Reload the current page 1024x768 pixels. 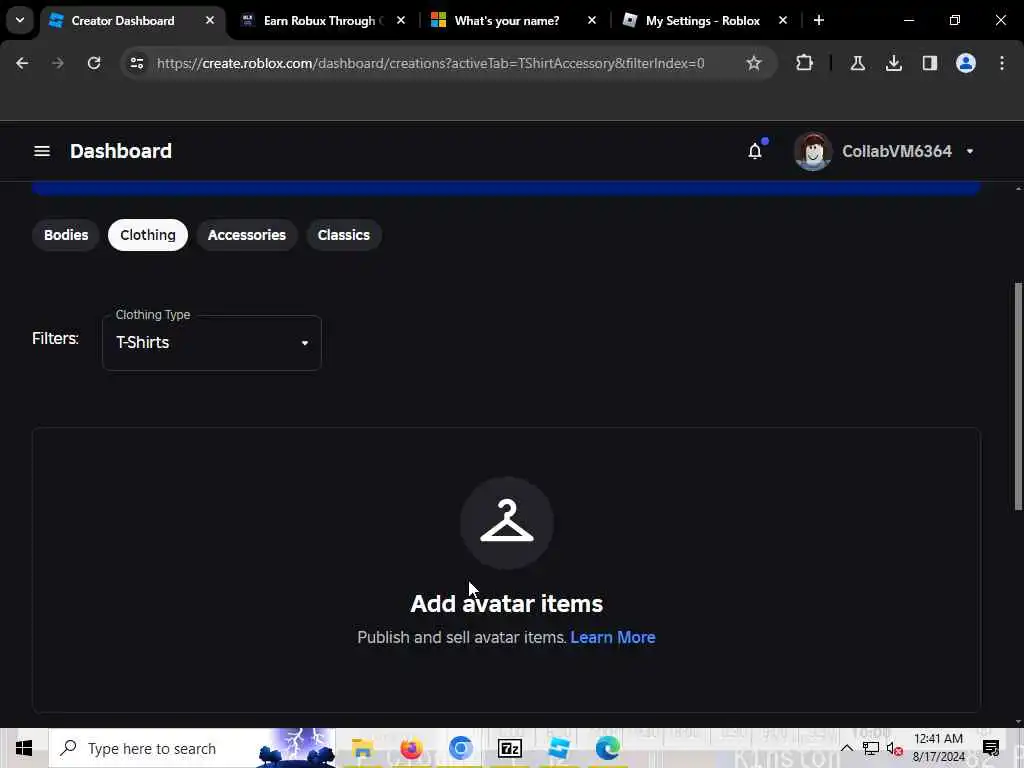(94, 63)
